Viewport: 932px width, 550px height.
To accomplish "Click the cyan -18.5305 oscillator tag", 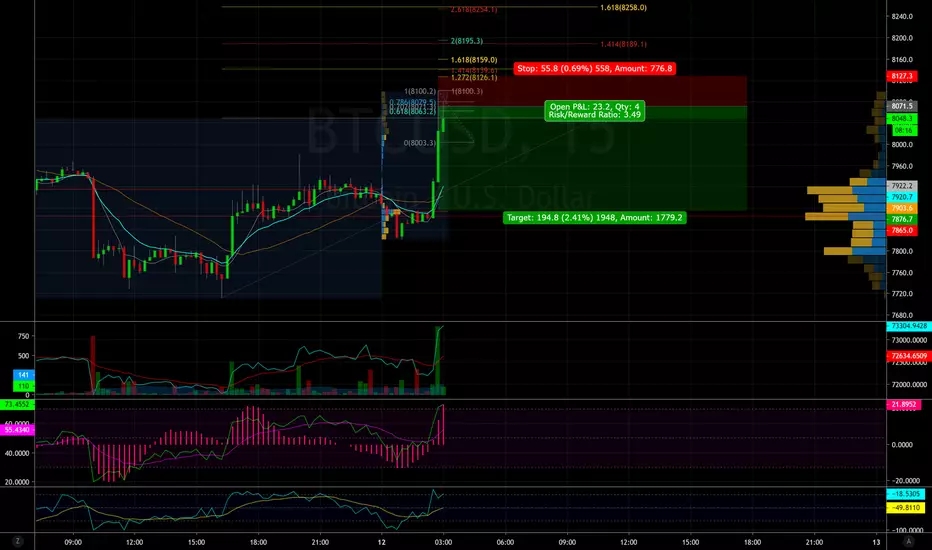I will 905,494.
